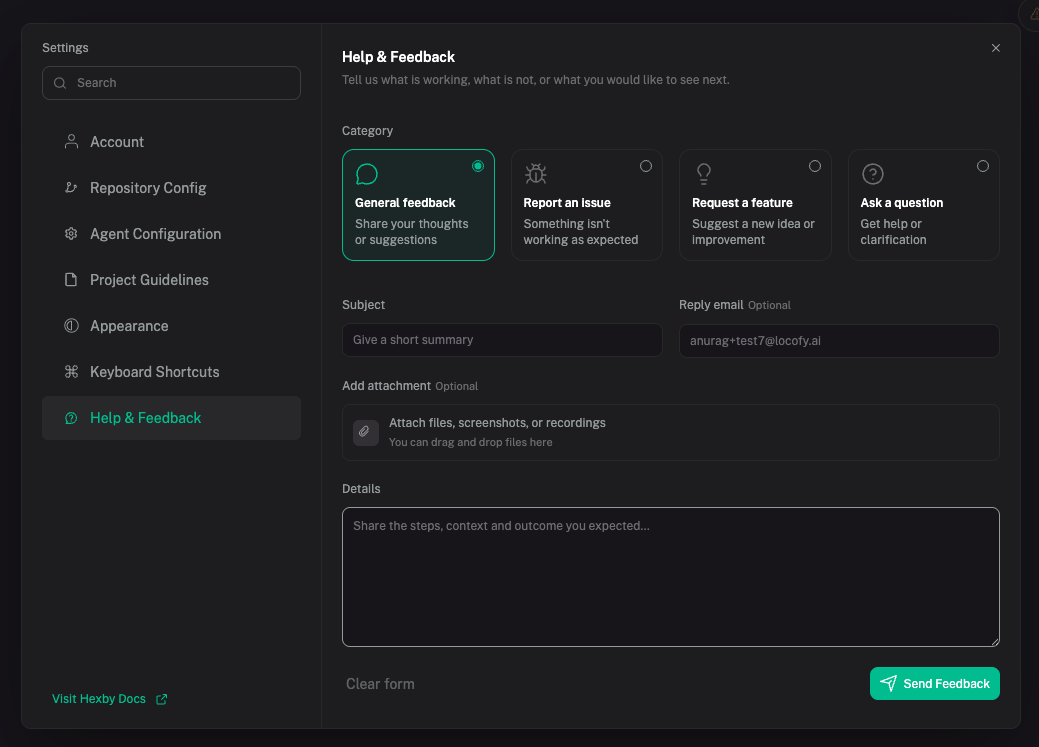Click the Subject input field
This screenshot has width=1039, height=747.
coord(502,340)
